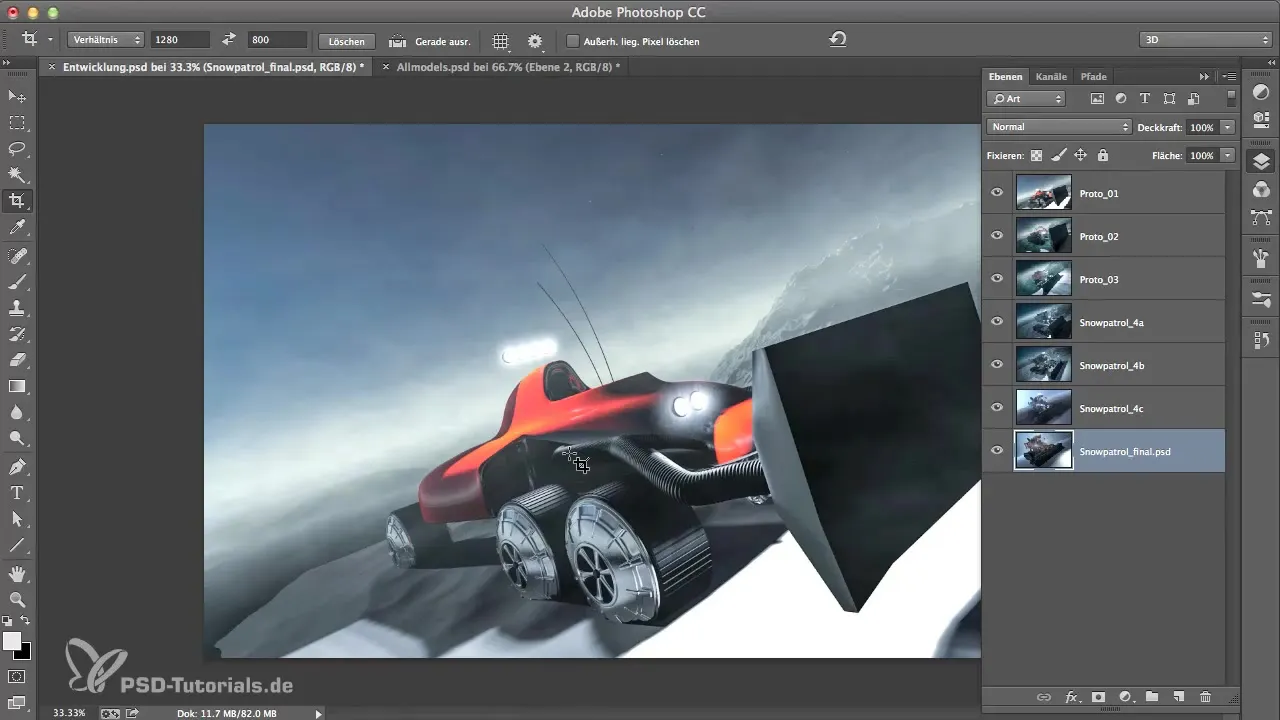Open the Verhältnis crop ratio dropdown

[x=106, y=40]
